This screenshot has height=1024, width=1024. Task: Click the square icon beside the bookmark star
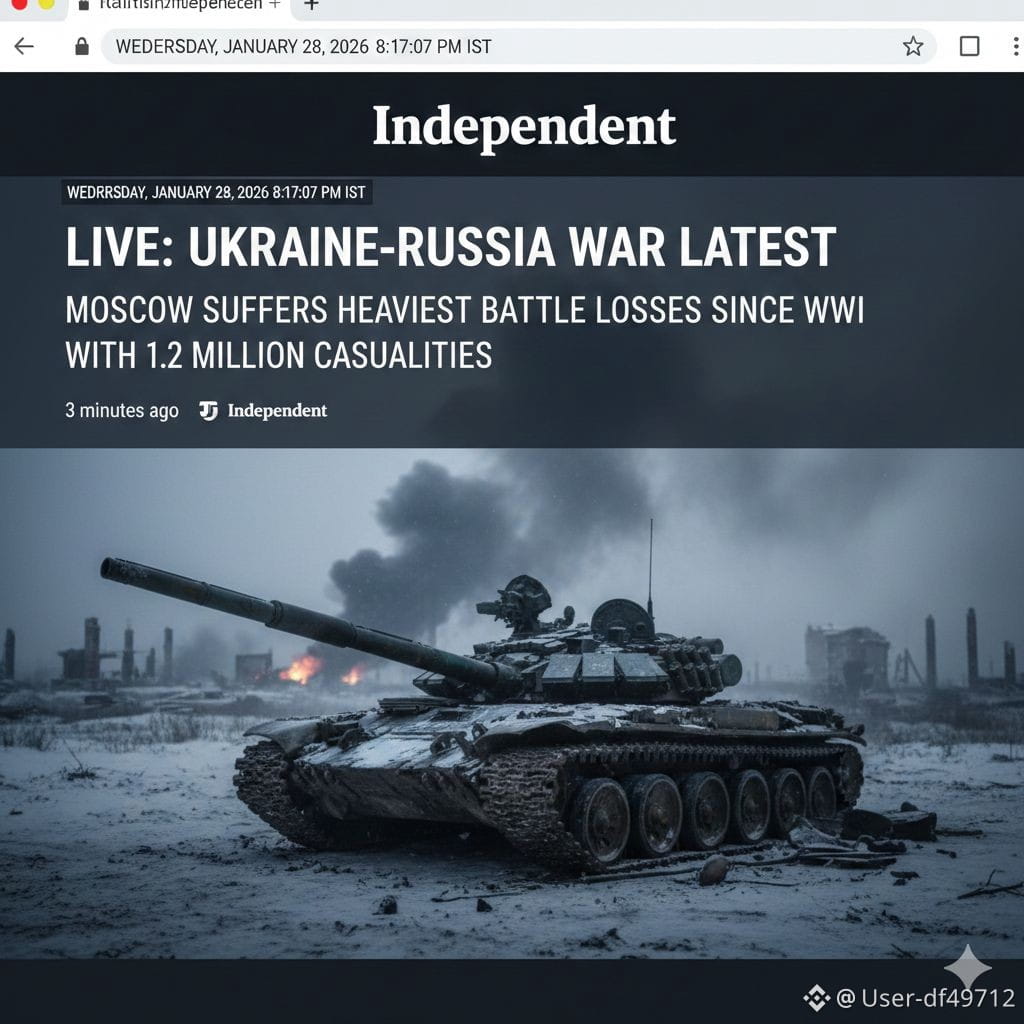coord(969,46)
